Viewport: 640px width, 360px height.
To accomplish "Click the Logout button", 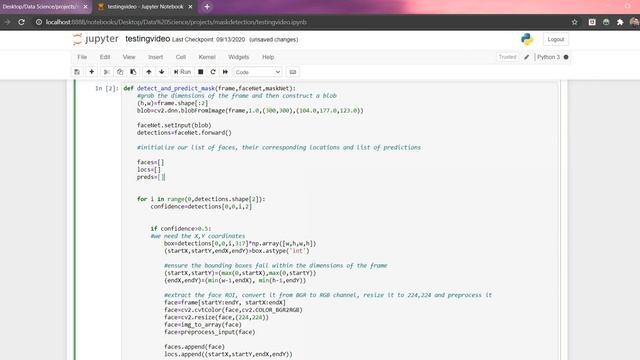I will [556, 39].
